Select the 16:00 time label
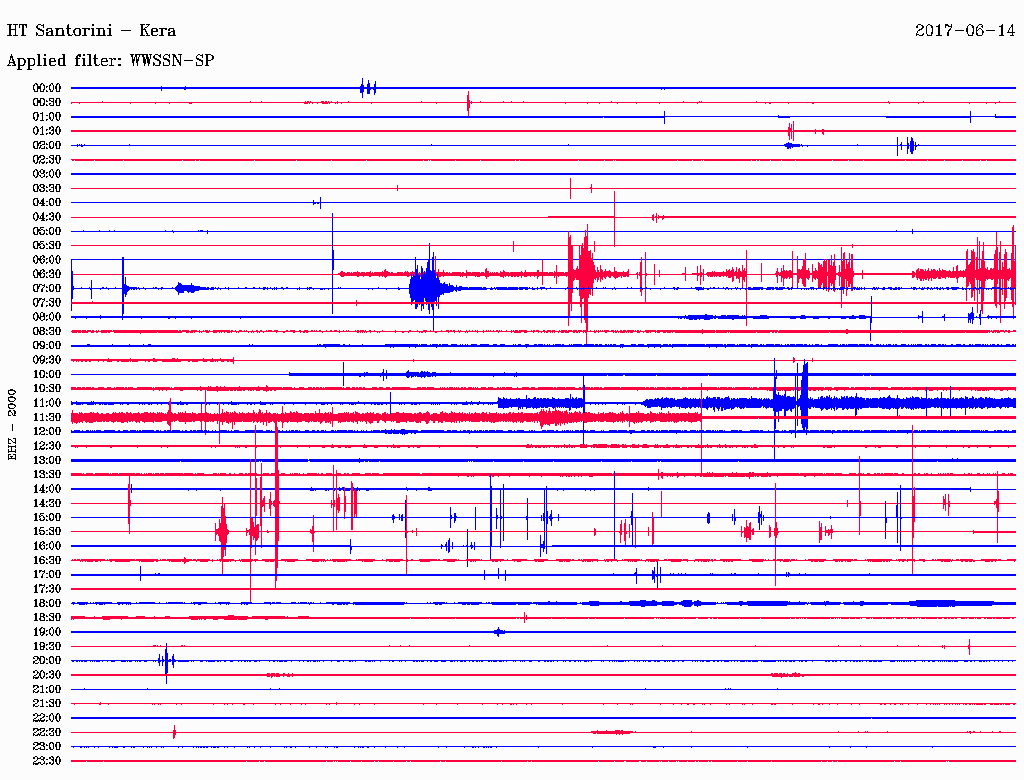The width and height of the screenshot is (1024, 780). [x=47, y=546]
